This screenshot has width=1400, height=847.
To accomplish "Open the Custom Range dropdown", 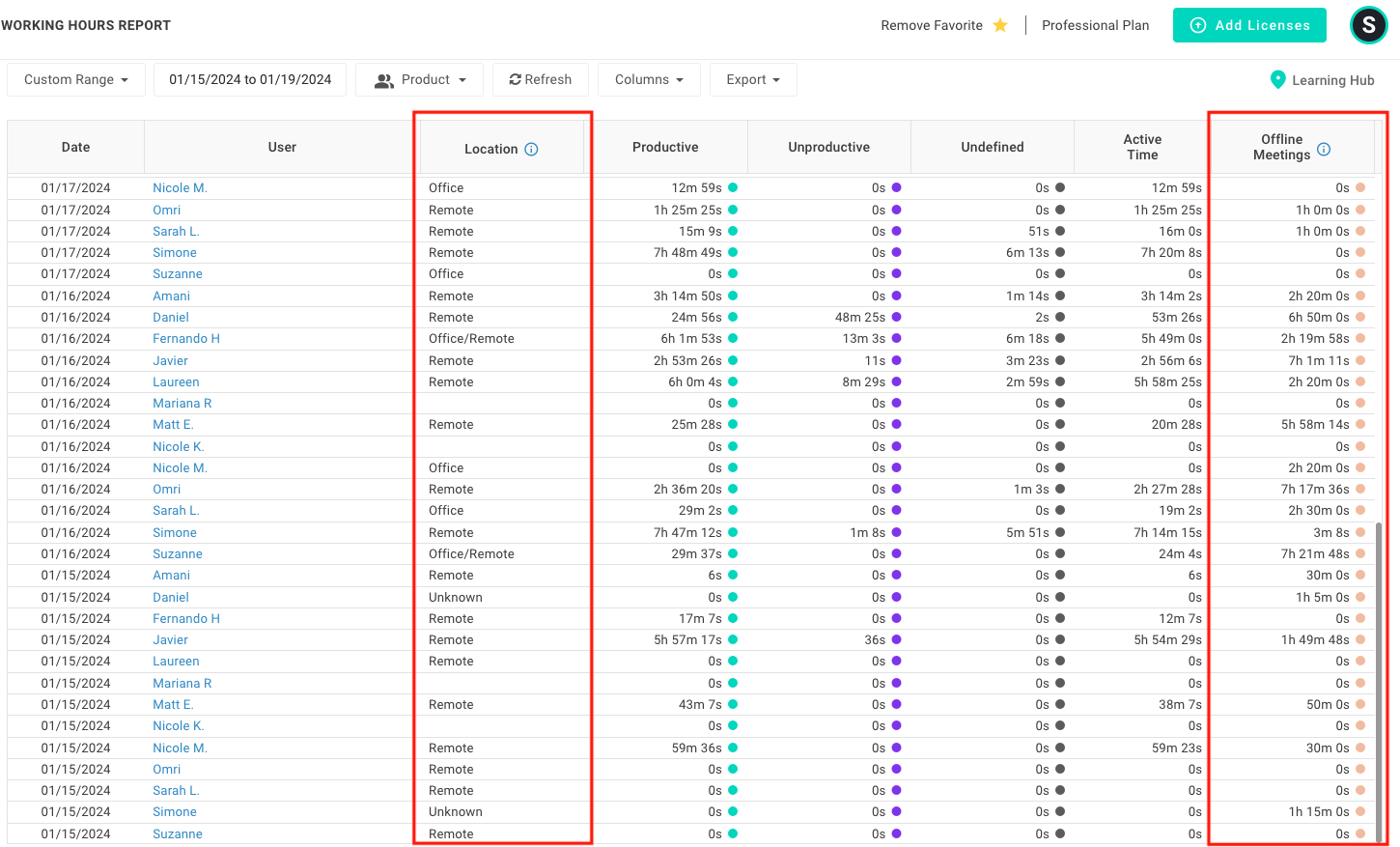I will (x=76, y=80).
